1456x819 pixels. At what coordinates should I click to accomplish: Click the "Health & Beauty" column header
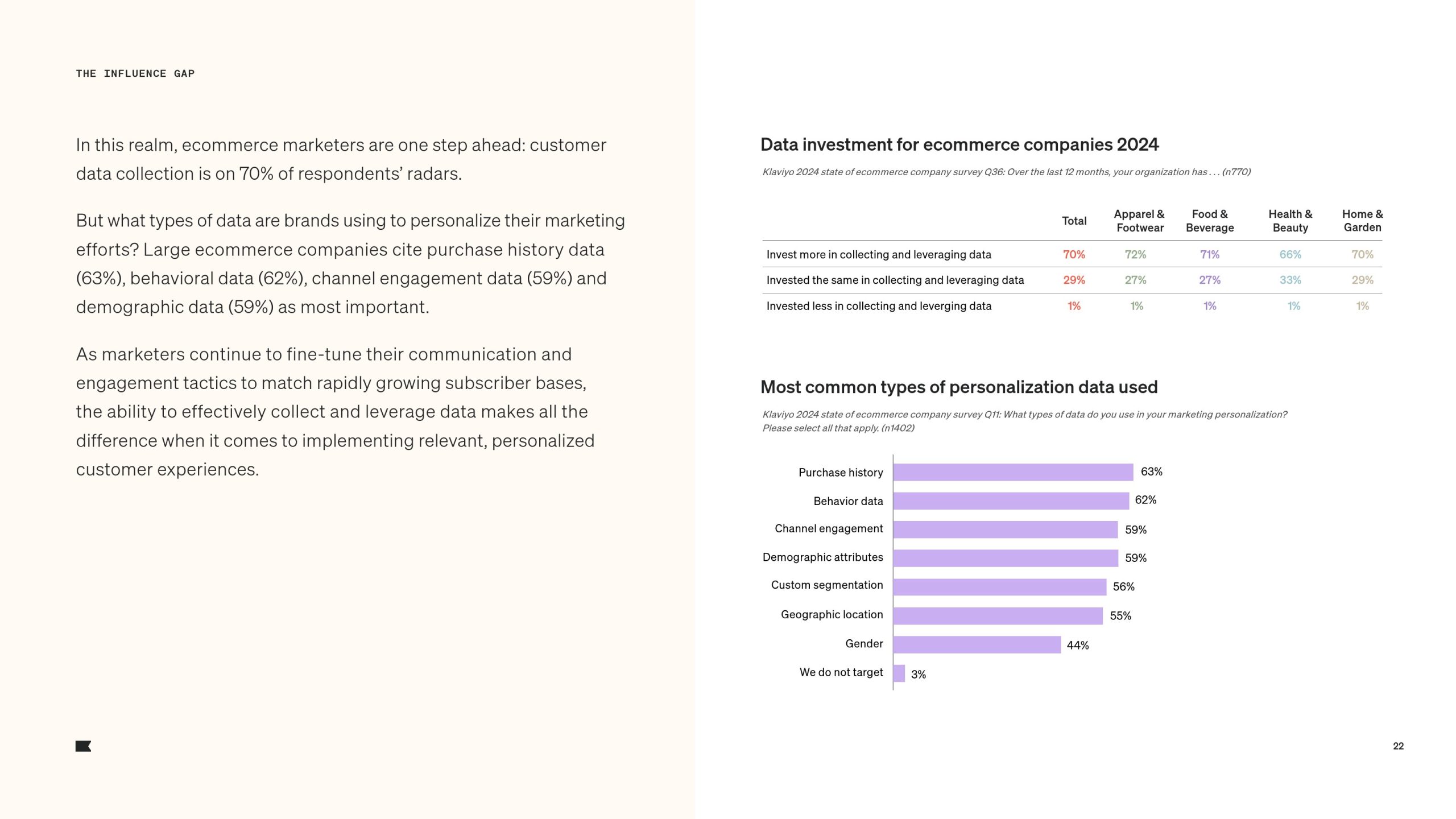tap(1290, 221)
